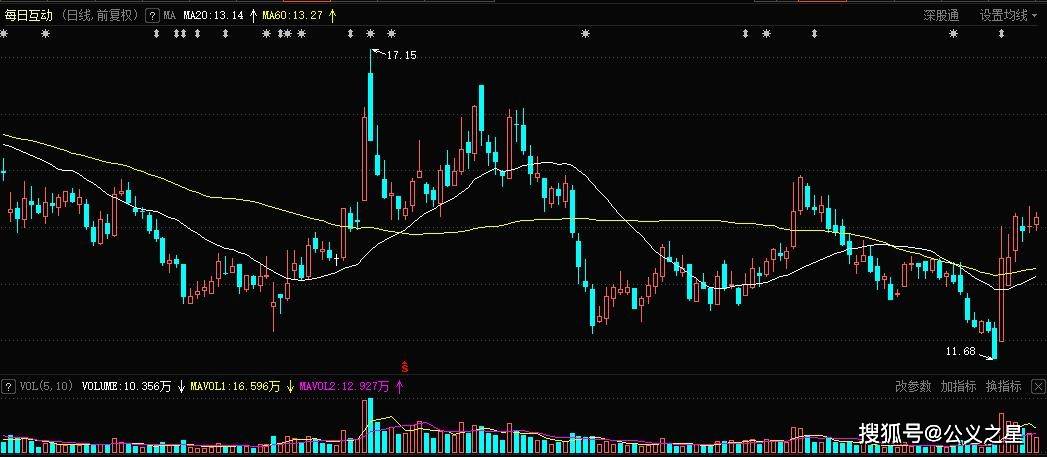Open the 深股通 link
This screenshot has width=1047, height=457.
(x=941, y=15)
